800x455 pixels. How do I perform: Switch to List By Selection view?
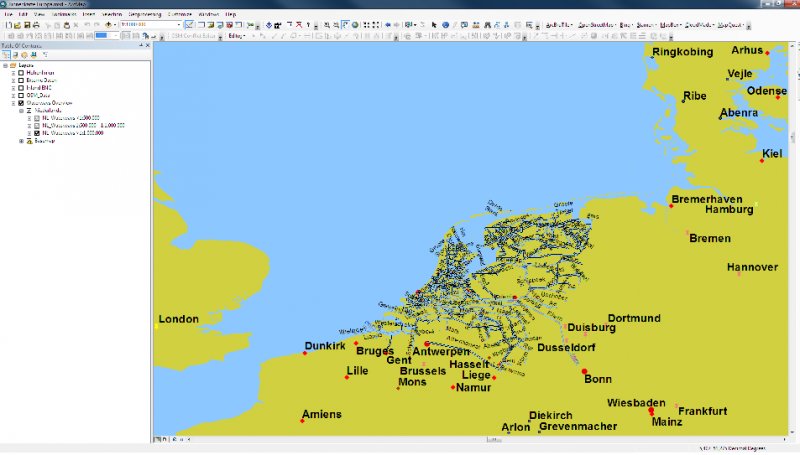click(x=34, y=54)
